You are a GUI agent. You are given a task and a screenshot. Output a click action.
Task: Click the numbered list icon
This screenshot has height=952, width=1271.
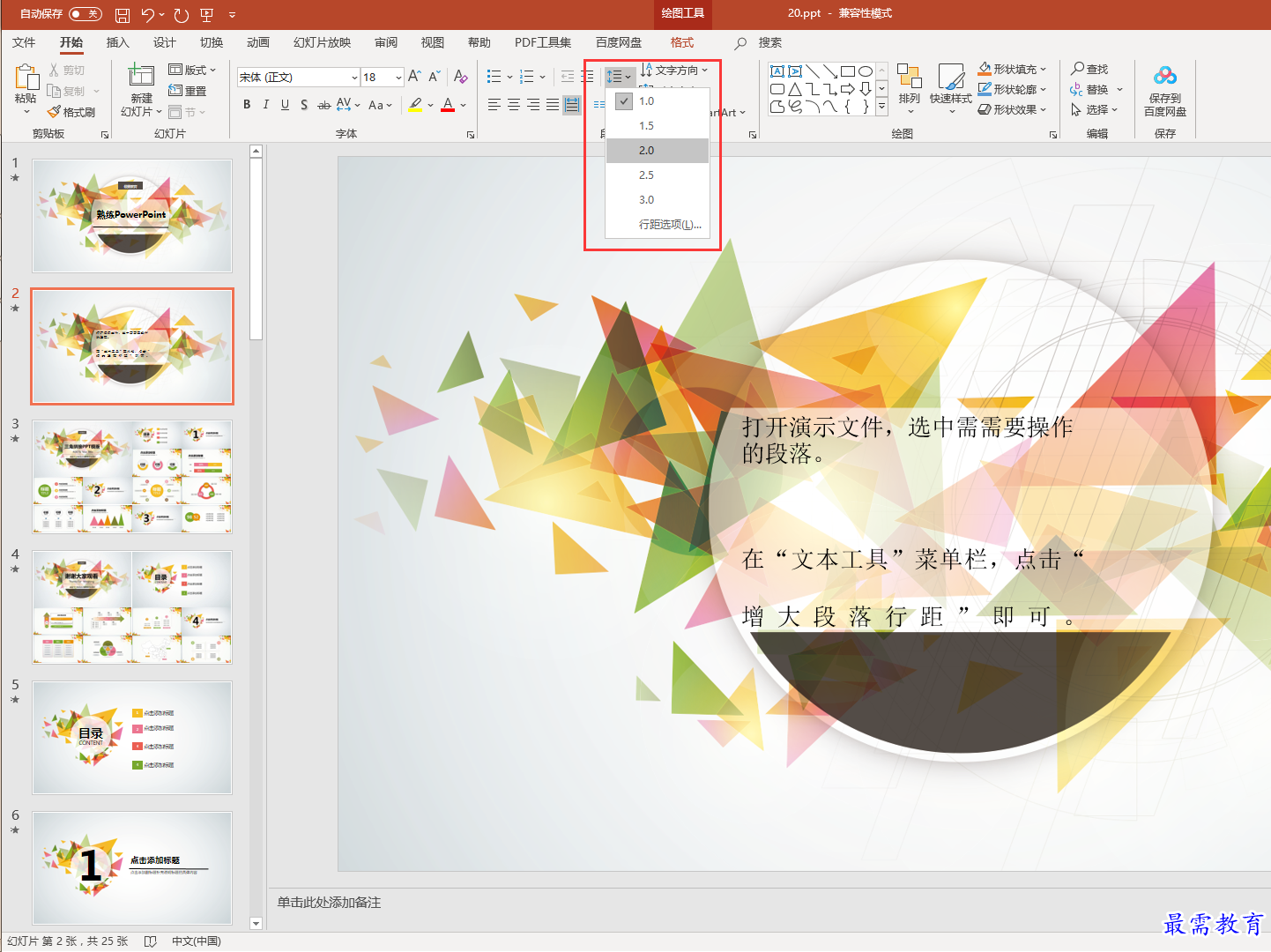[527, 77]
